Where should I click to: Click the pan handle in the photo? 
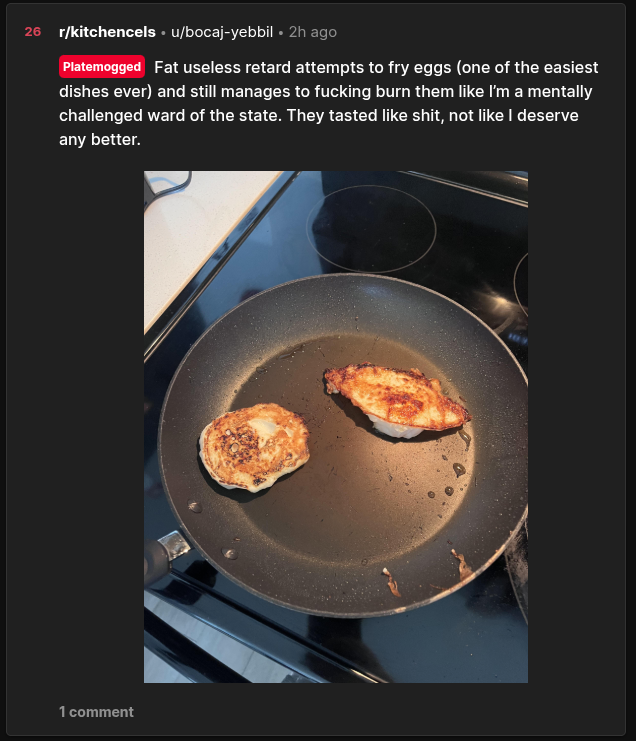164,555
